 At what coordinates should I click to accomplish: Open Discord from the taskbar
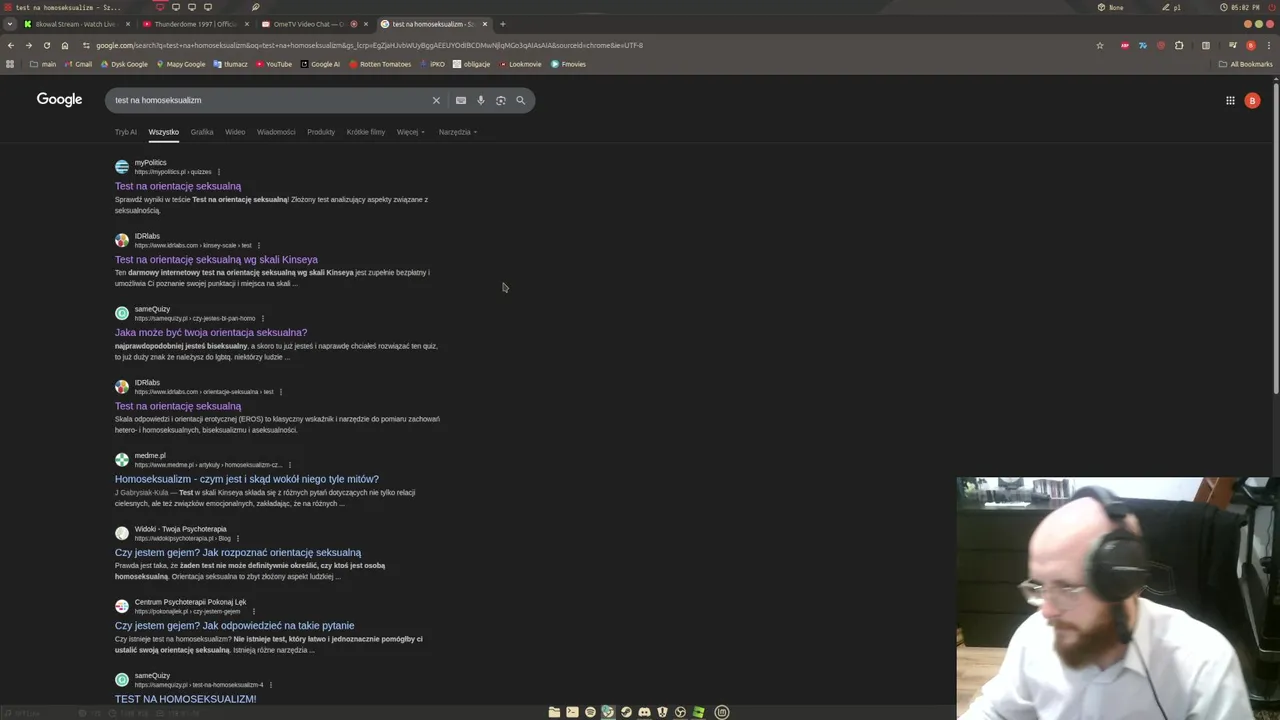pyautogui.click(x=644, y=712)
